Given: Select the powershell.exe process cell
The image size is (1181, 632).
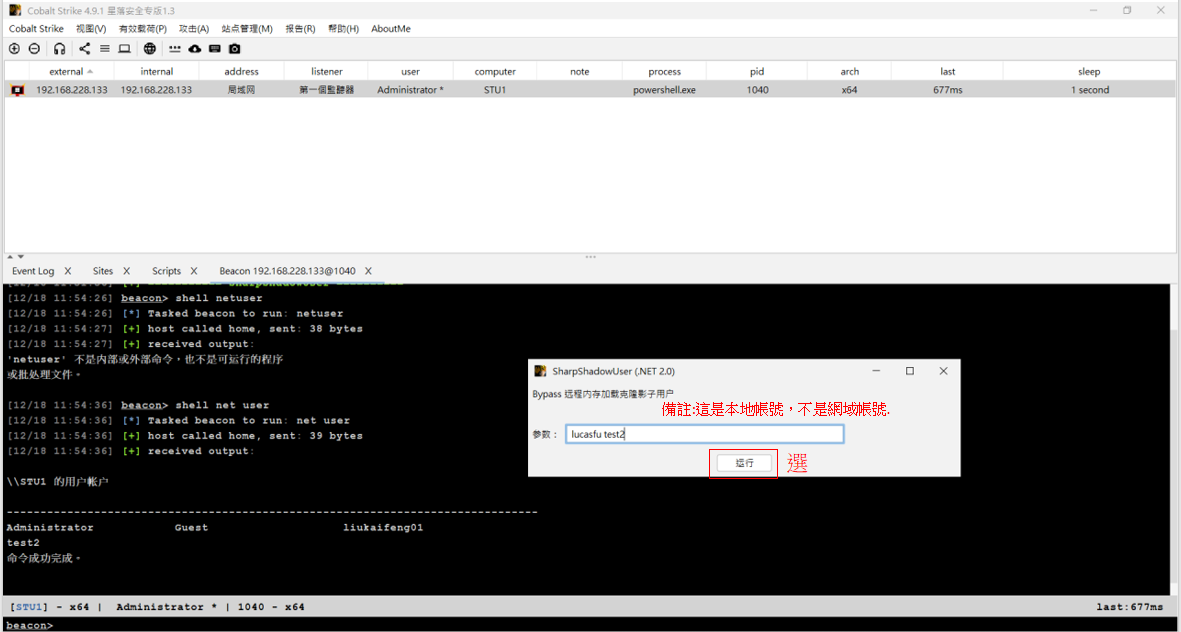Looking at the screenshot, I should tap(664, 90).
